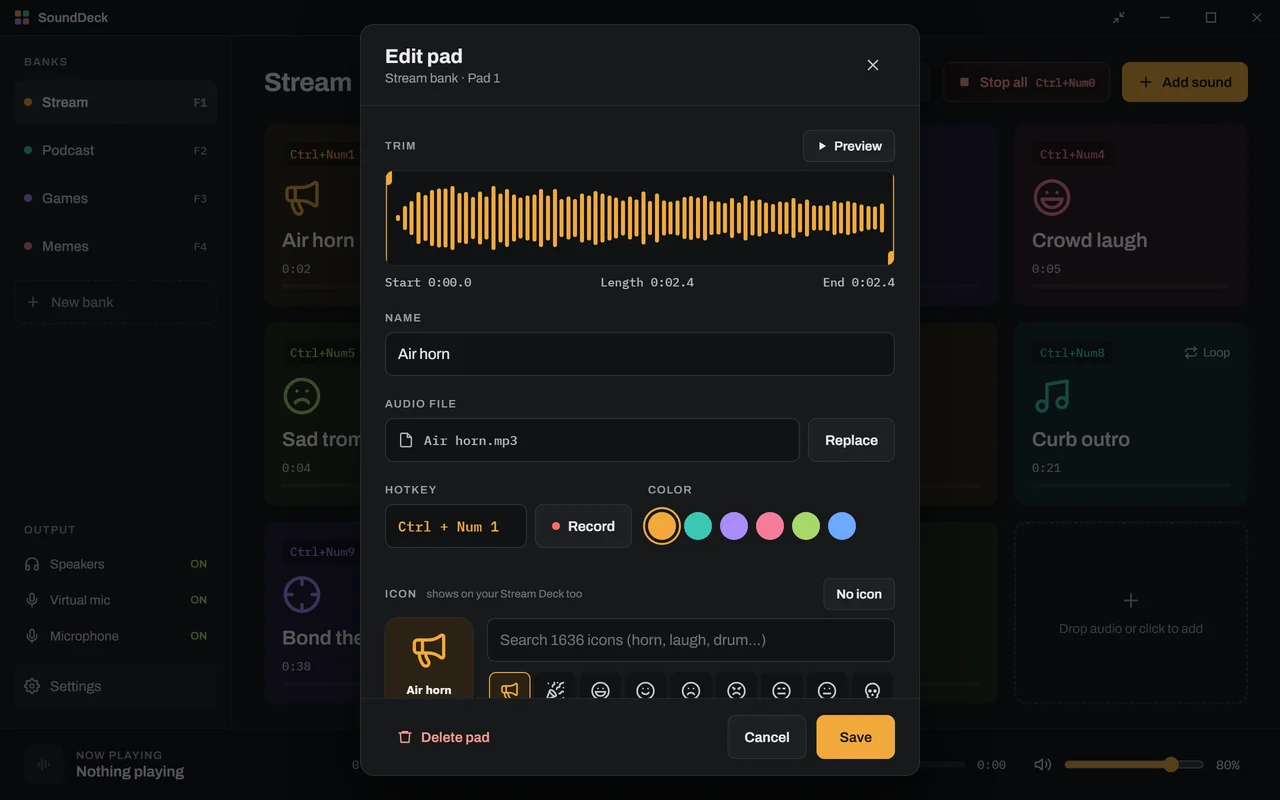Toggle Speakers output ON badge
This screenshot has height=800, width=1280.
pyautogui.click(x=199, y=564)
